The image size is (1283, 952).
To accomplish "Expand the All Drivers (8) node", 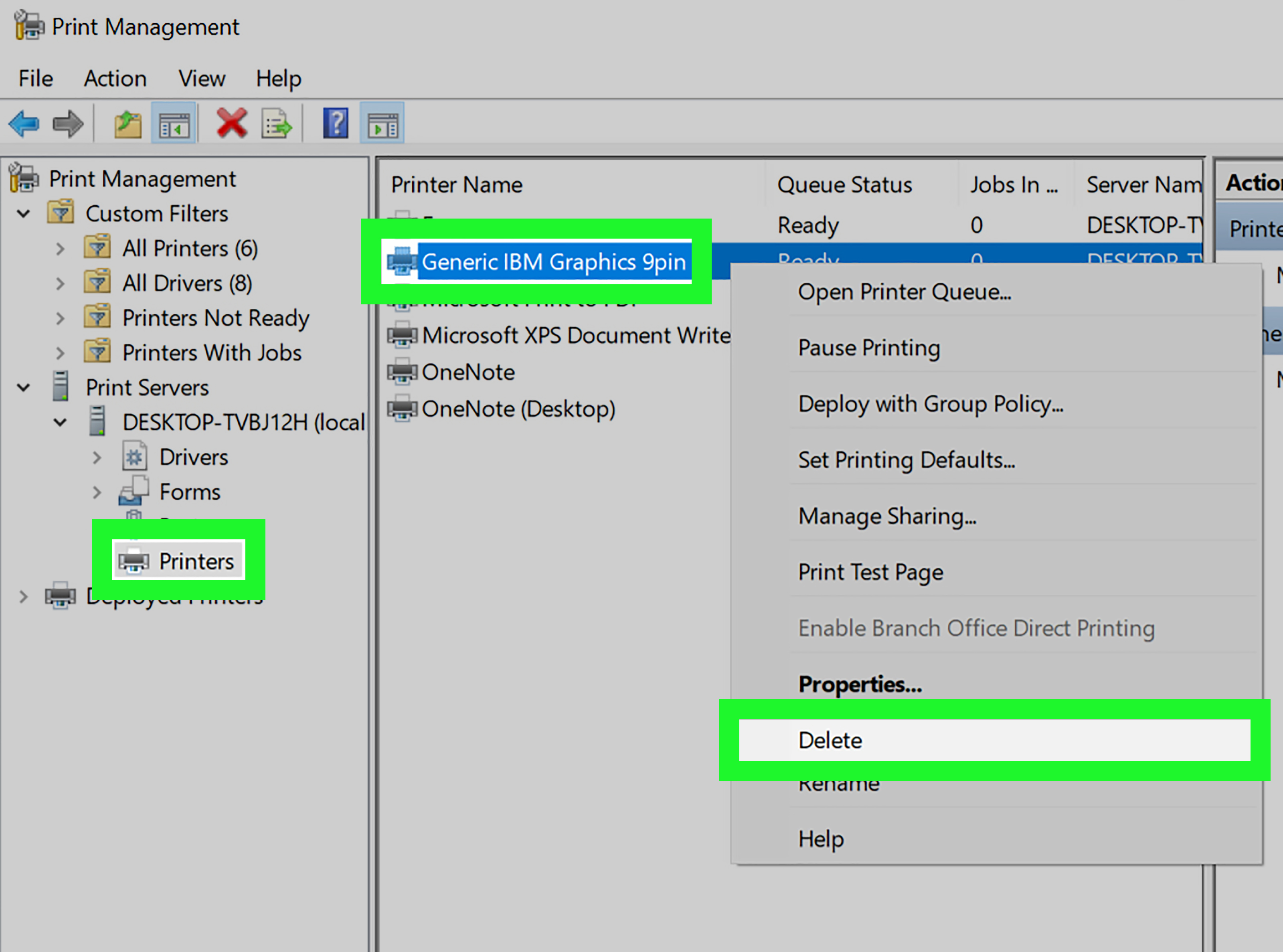I will (x=60, y=283).
